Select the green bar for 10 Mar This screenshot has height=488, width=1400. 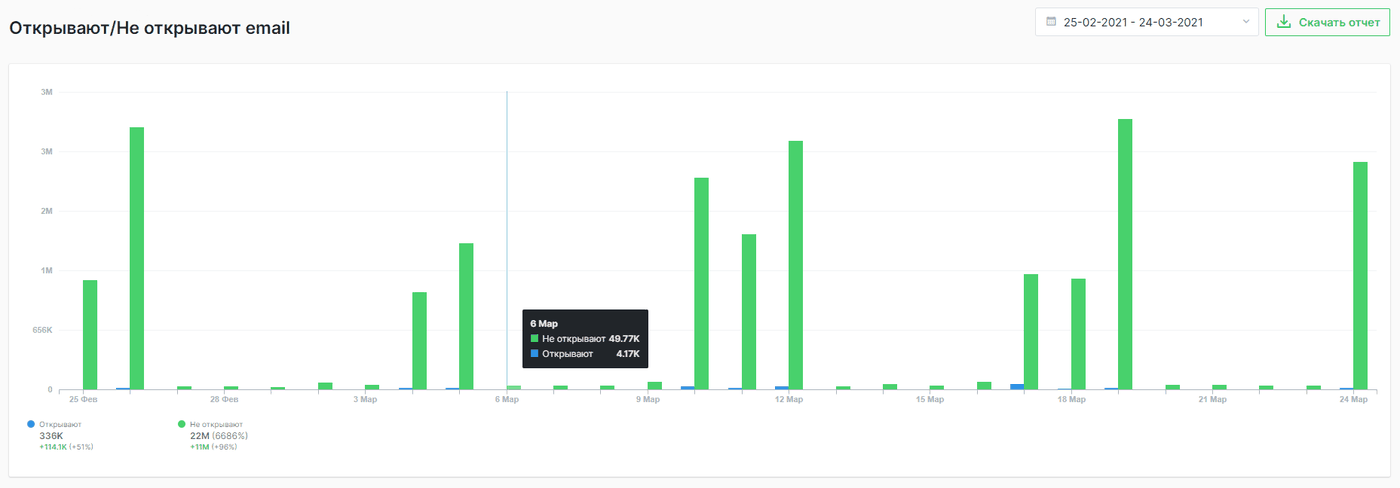702,284
